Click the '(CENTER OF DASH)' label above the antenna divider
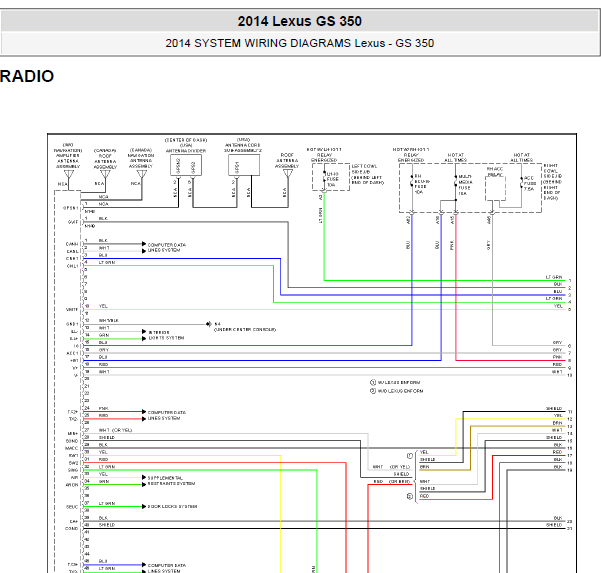 click(186, 140)
